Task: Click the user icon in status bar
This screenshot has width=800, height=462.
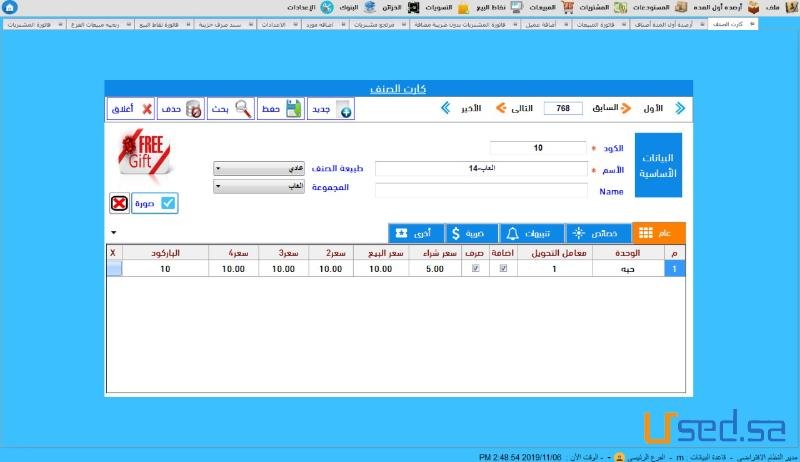Action: tap(619, 457)
